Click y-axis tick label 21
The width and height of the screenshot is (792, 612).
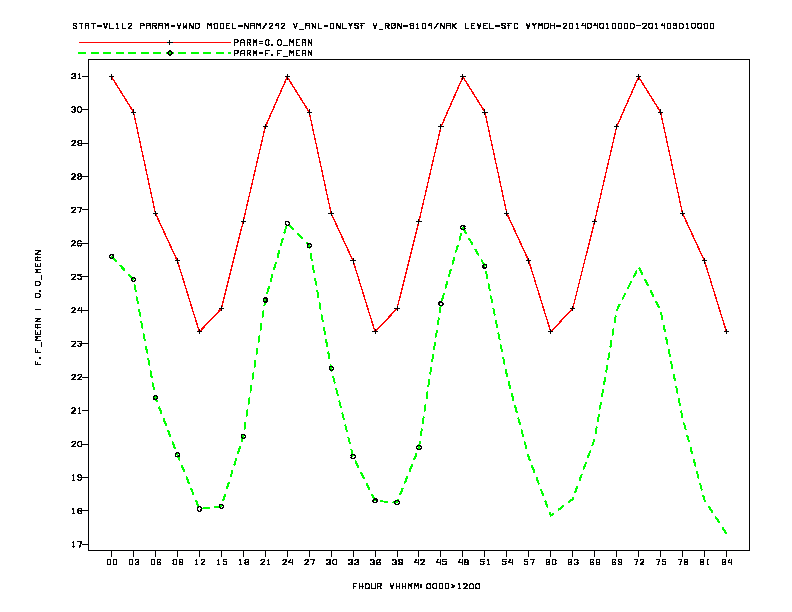pos(76,411)
